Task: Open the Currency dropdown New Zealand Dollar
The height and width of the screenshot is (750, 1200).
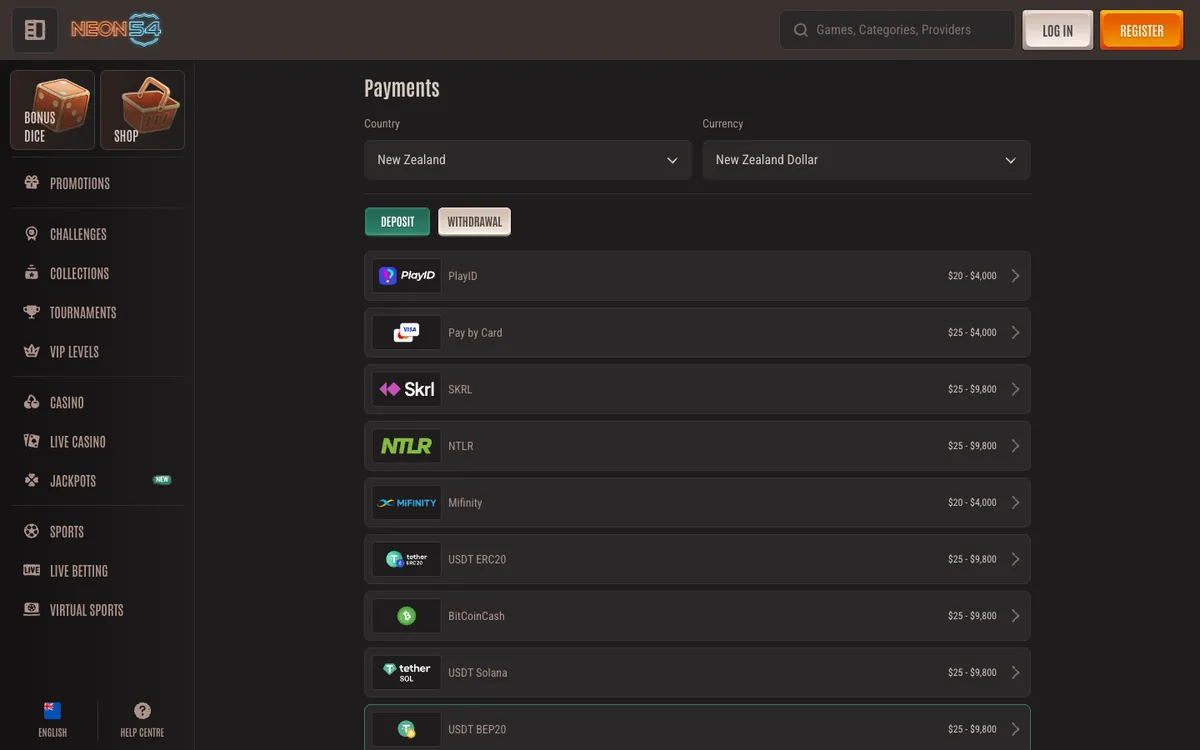Action: (x=866, y=160)
